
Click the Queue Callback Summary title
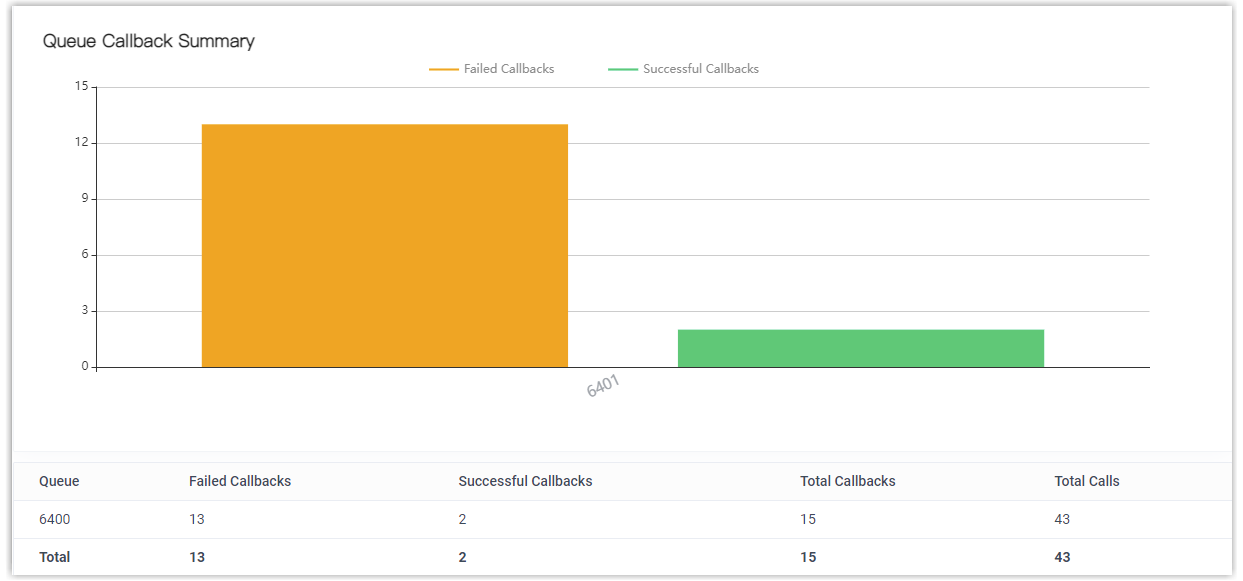tap(148, 41)
